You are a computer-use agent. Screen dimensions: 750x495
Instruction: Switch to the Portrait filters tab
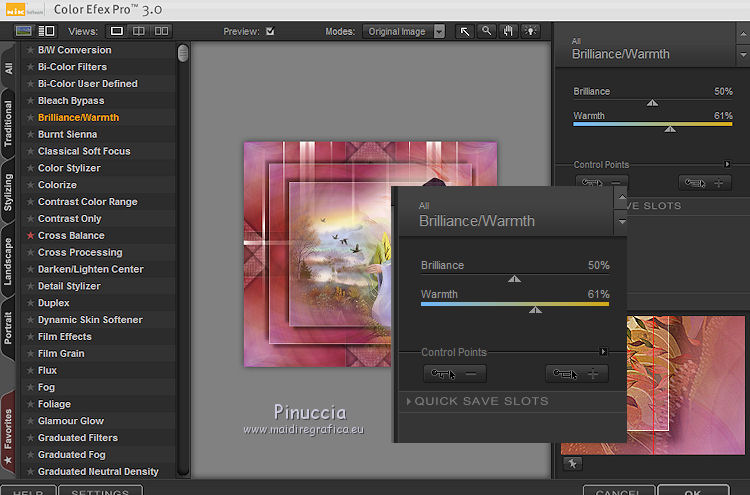pyautogui.click(x=8, y=328)
